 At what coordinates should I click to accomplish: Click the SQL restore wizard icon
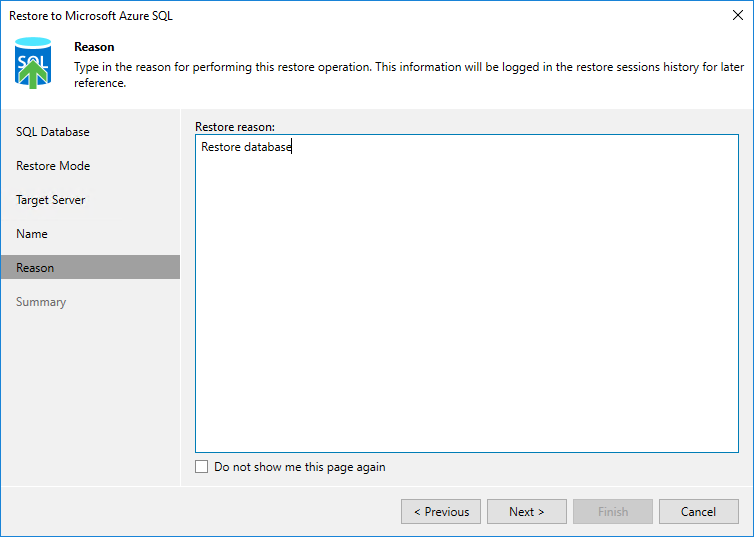[35, 63]
